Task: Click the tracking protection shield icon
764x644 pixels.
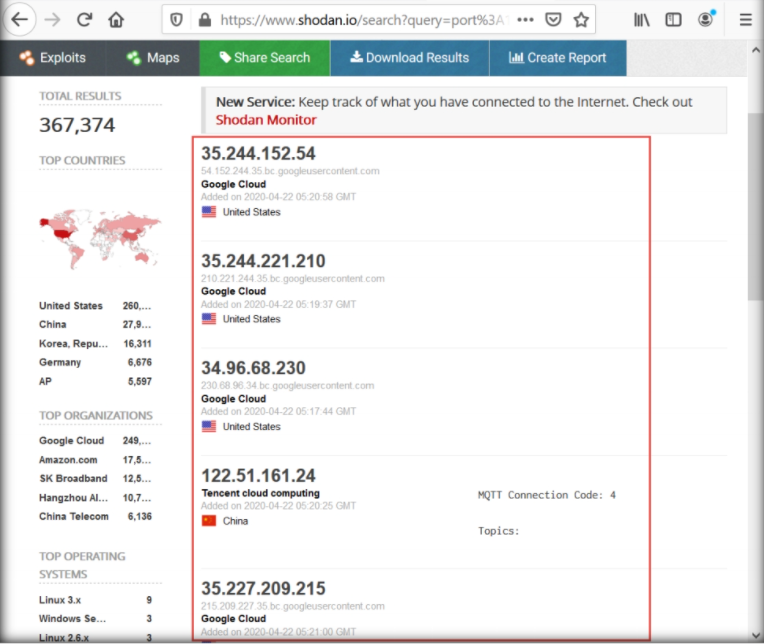Action: coord(176,20)
